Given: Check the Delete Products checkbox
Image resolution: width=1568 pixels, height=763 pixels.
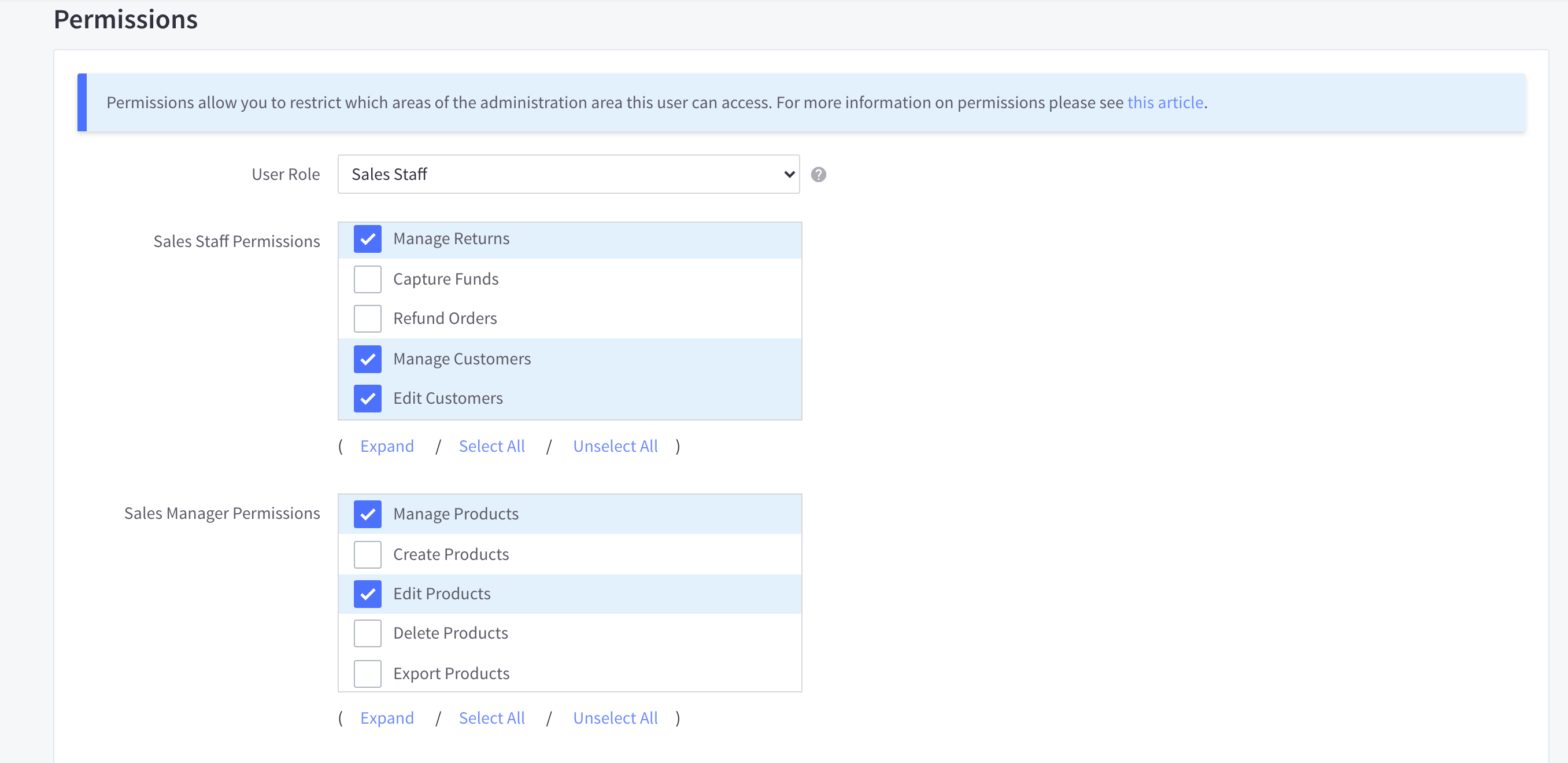Looking at the screenshot, I should (x=367, y=633).
